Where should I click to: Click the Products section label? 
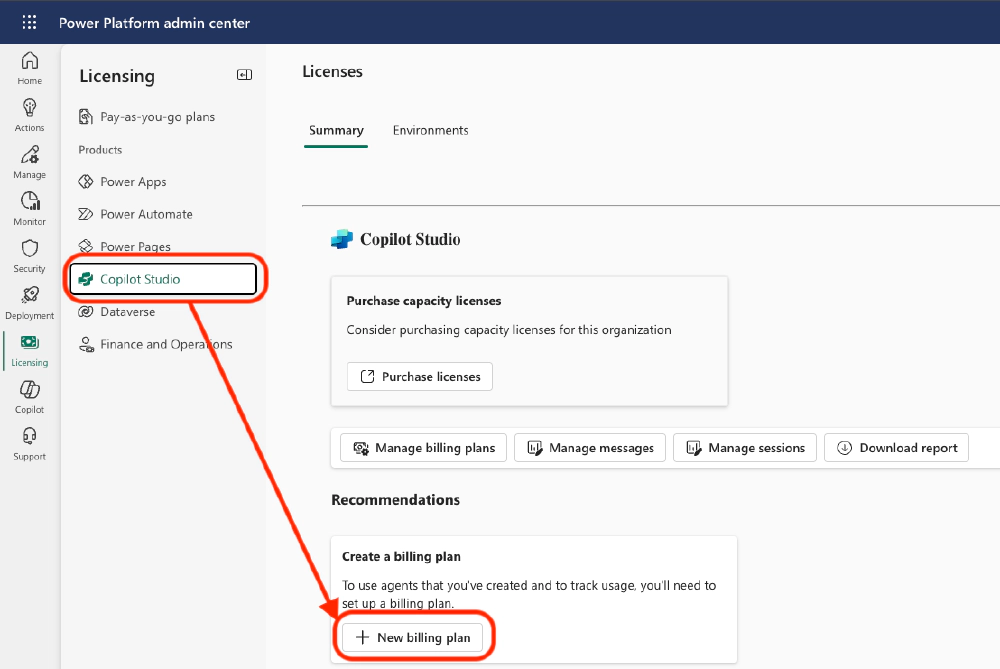tap(100, 150)
